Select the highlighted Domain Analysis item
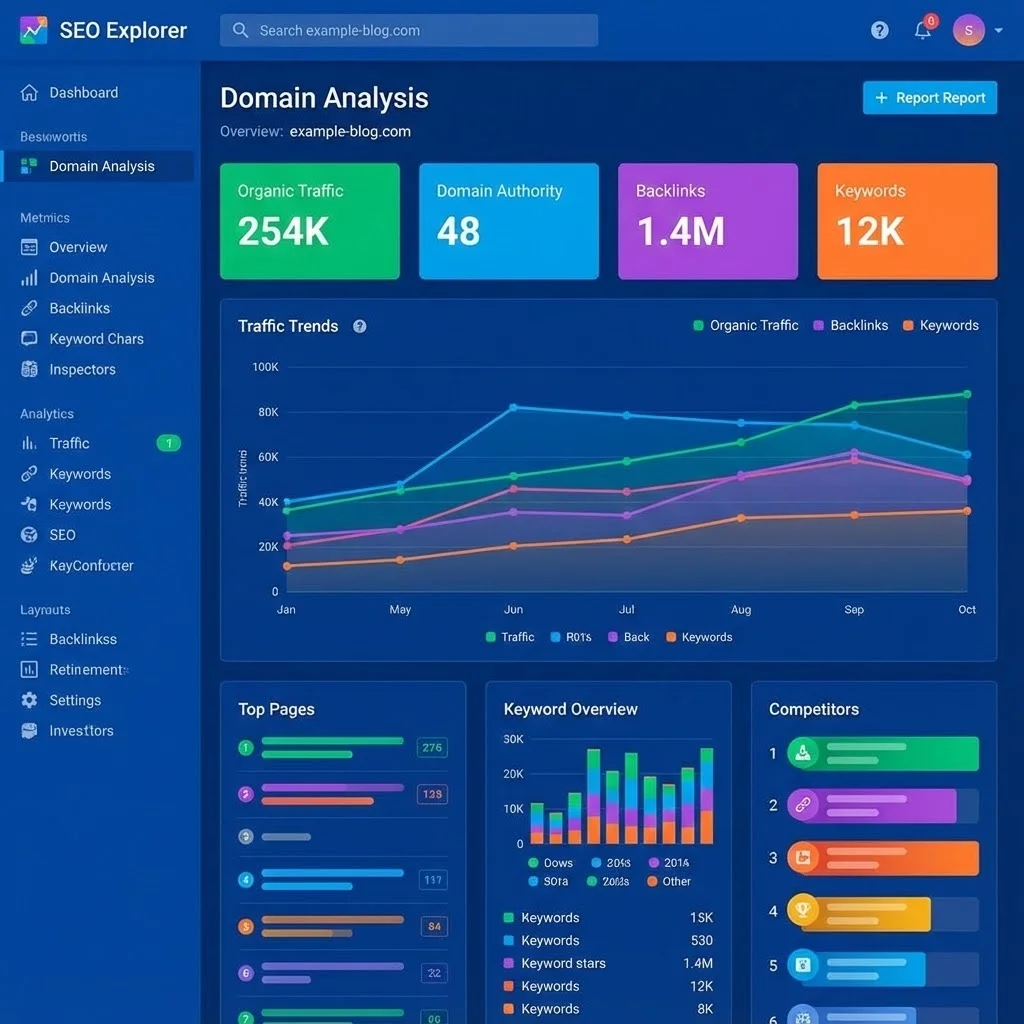 click(x=98, y=167)
